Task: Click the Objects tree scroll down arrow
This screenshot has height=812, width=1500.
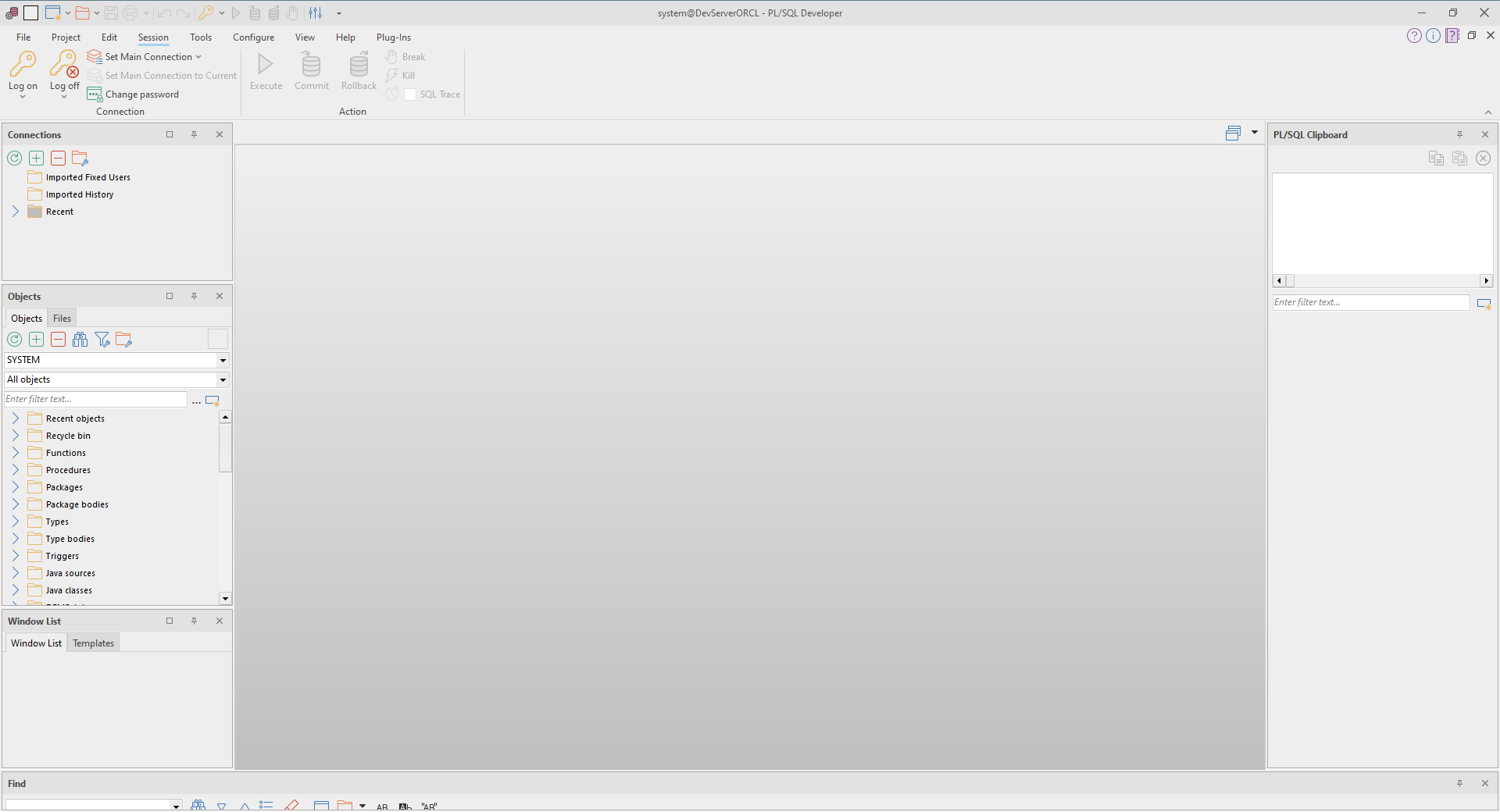Action: click(x=225, y=599)
